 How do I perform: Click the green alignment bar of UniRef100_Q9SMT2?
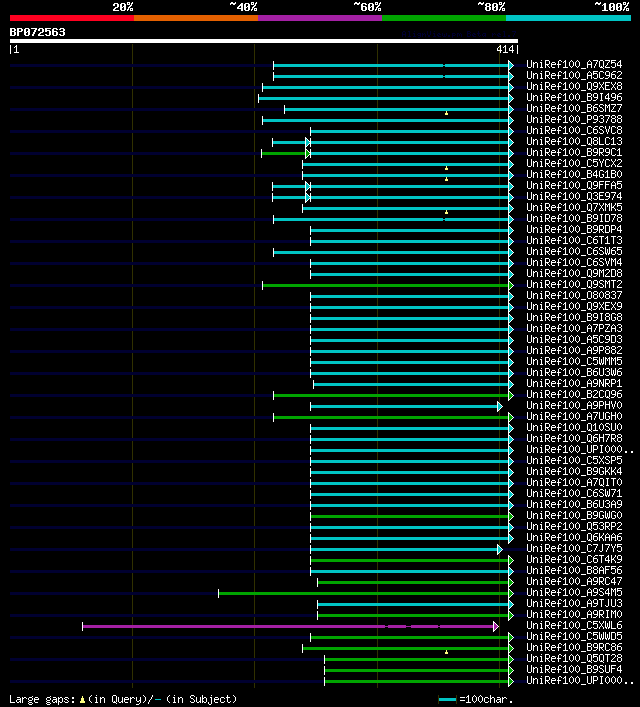388,285
